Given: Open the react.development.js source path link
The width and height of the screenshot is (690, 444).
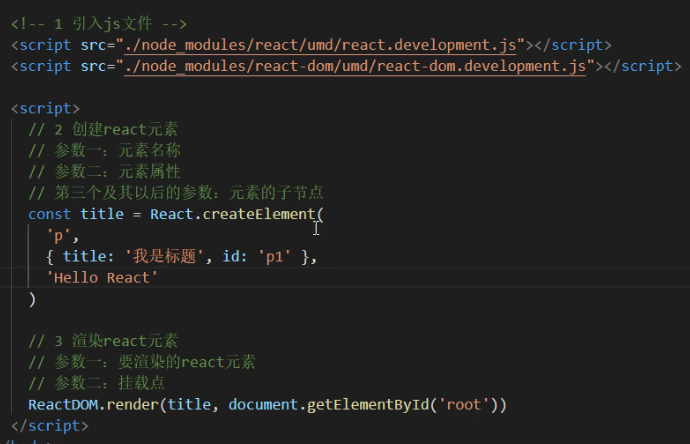Looking at the screenshot, I should click(x=320, y=45).
